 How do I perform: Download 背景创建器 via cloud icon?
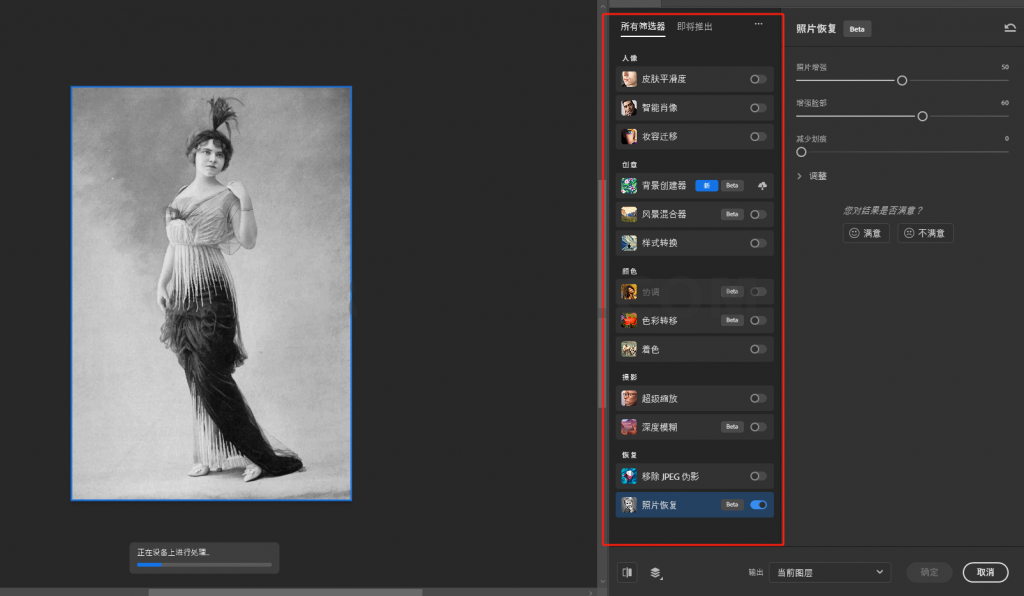click(x=762, y=186)
